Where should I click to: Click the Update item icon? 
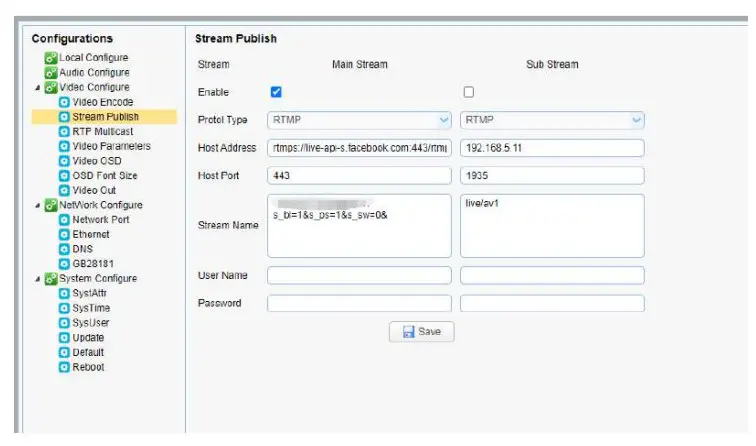[64, 338]
